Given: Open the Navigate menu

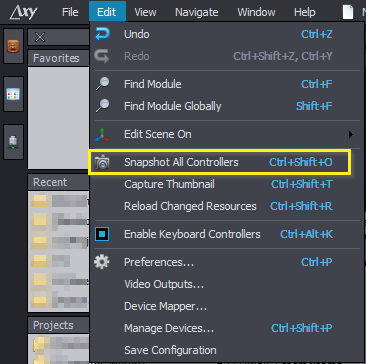Looking at the screenshot, I should (197, 12).
